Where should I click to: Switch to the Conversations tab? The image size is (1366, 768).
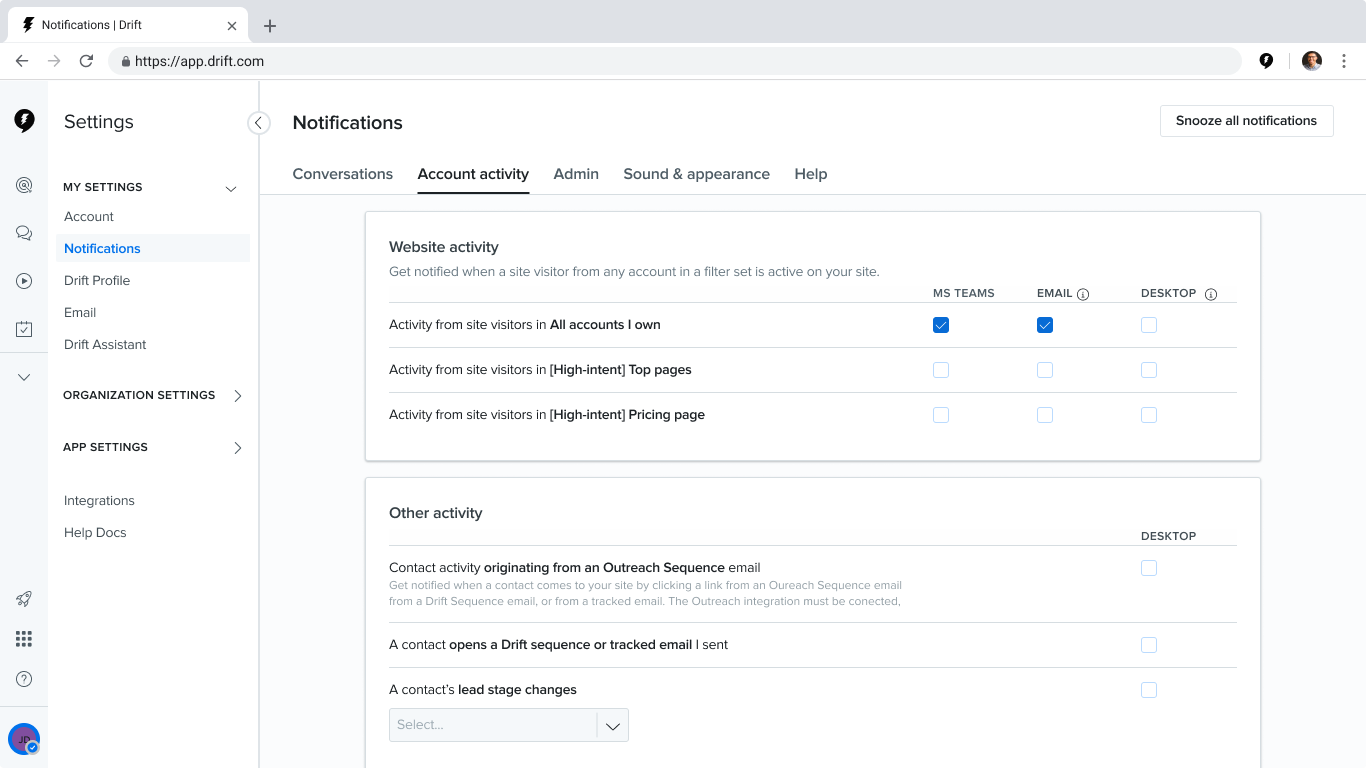(343, 174)
